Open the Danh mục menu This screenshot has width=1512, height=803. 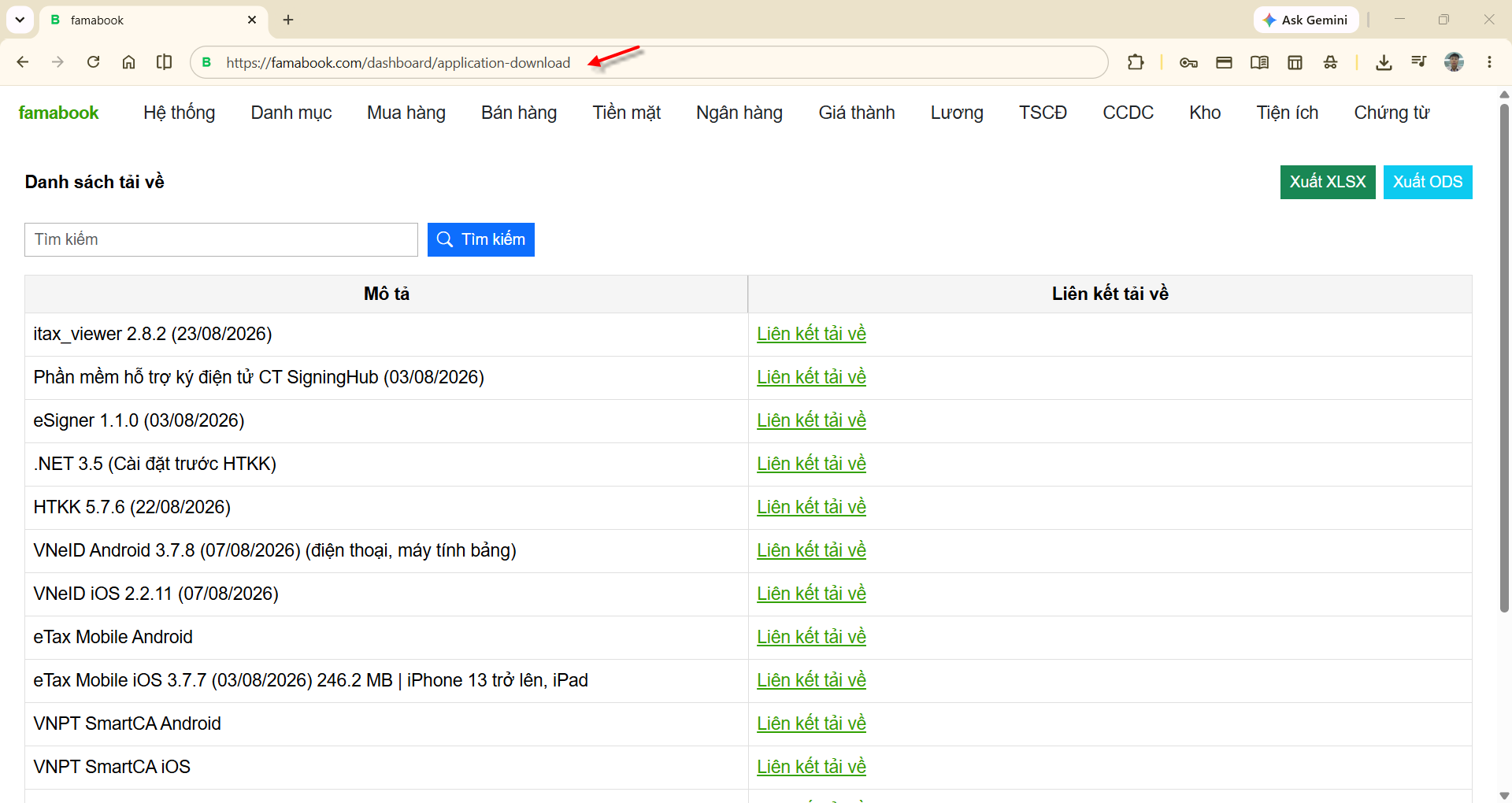tap(291, 113)
